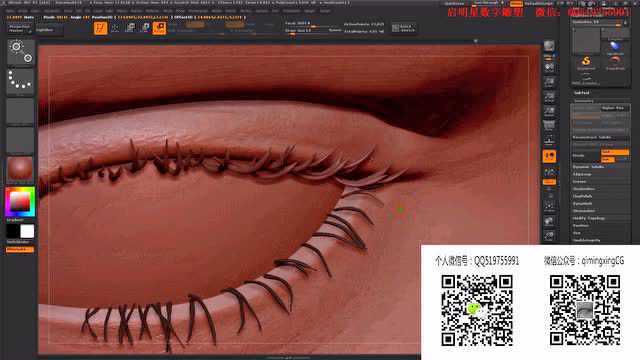Viewport: 640px width, 360px height.
Task: Open the Zscript menu
Action: pos(325,11)
